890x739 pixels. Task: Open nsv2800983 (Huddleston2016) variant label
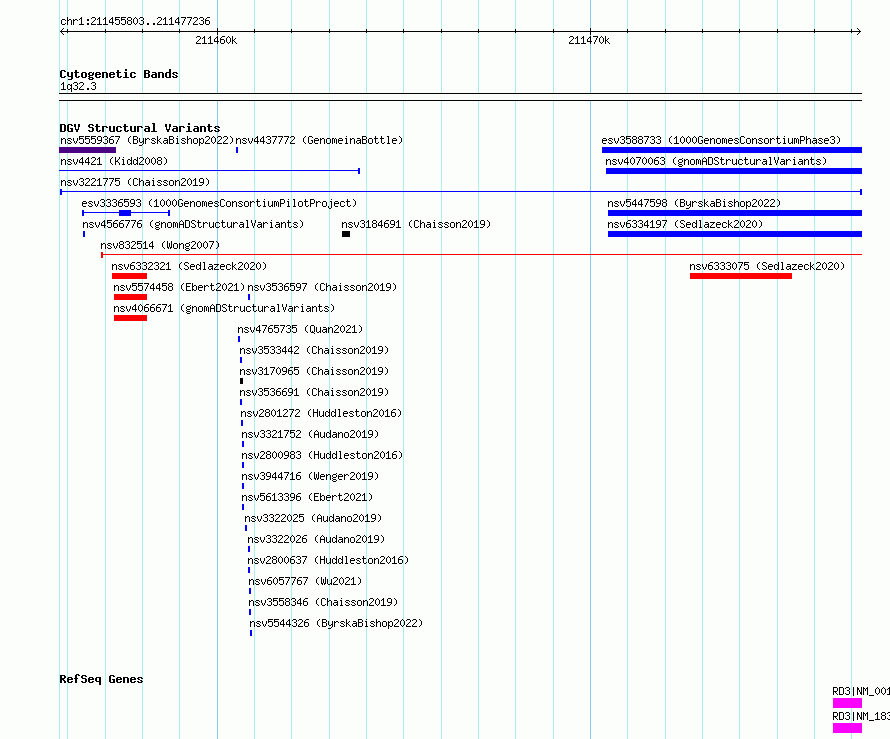322,455
